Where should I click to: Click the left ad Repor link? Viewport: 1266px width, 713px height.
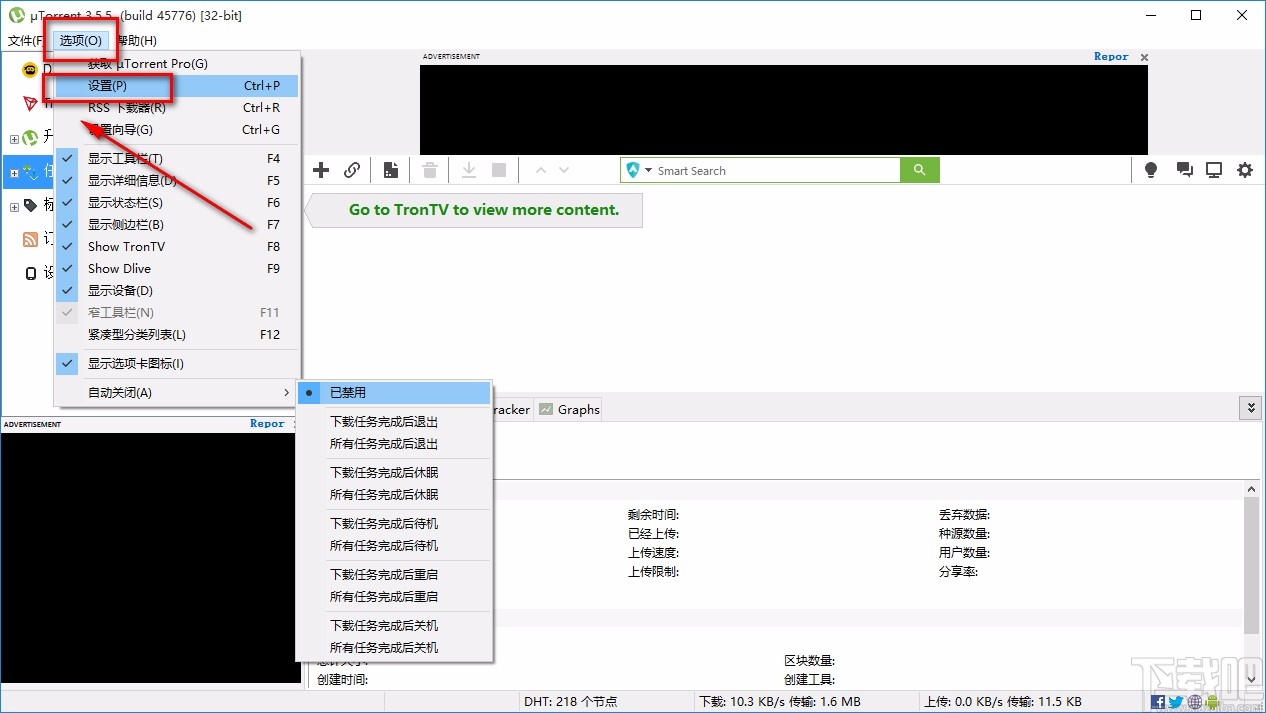267,424
